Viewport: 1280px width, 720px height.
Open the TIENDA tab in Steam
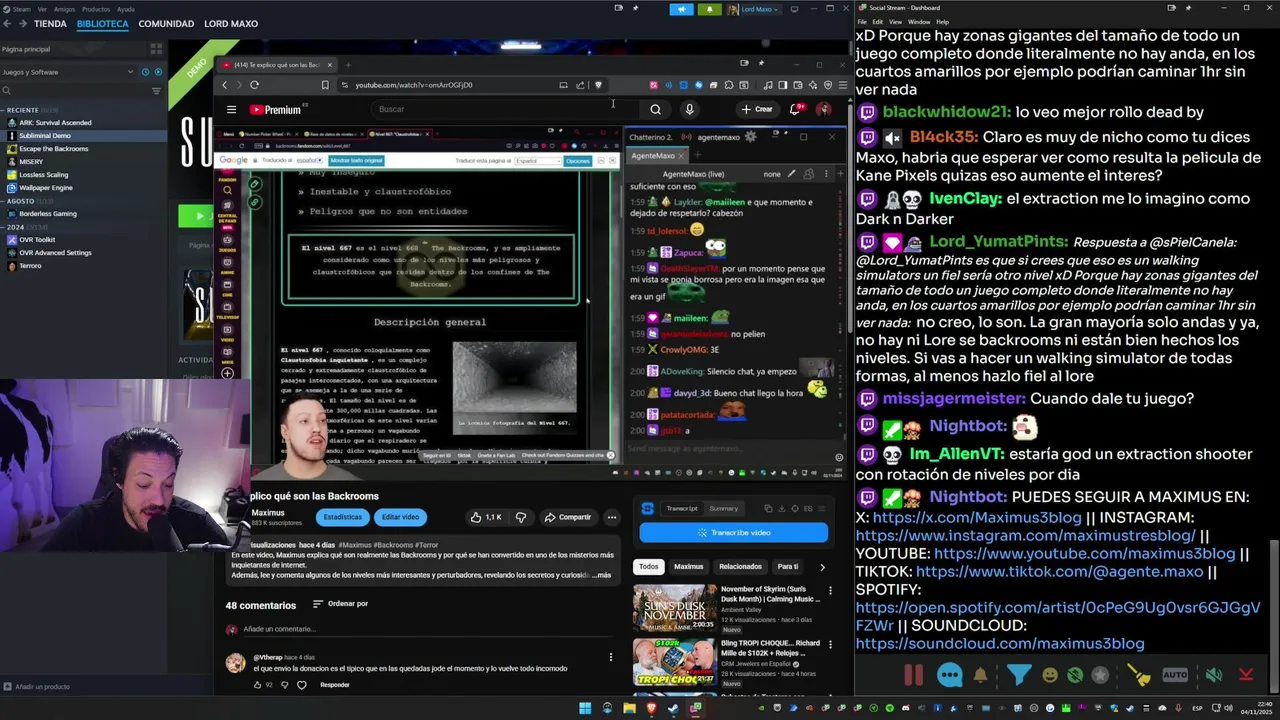point(50,23)
